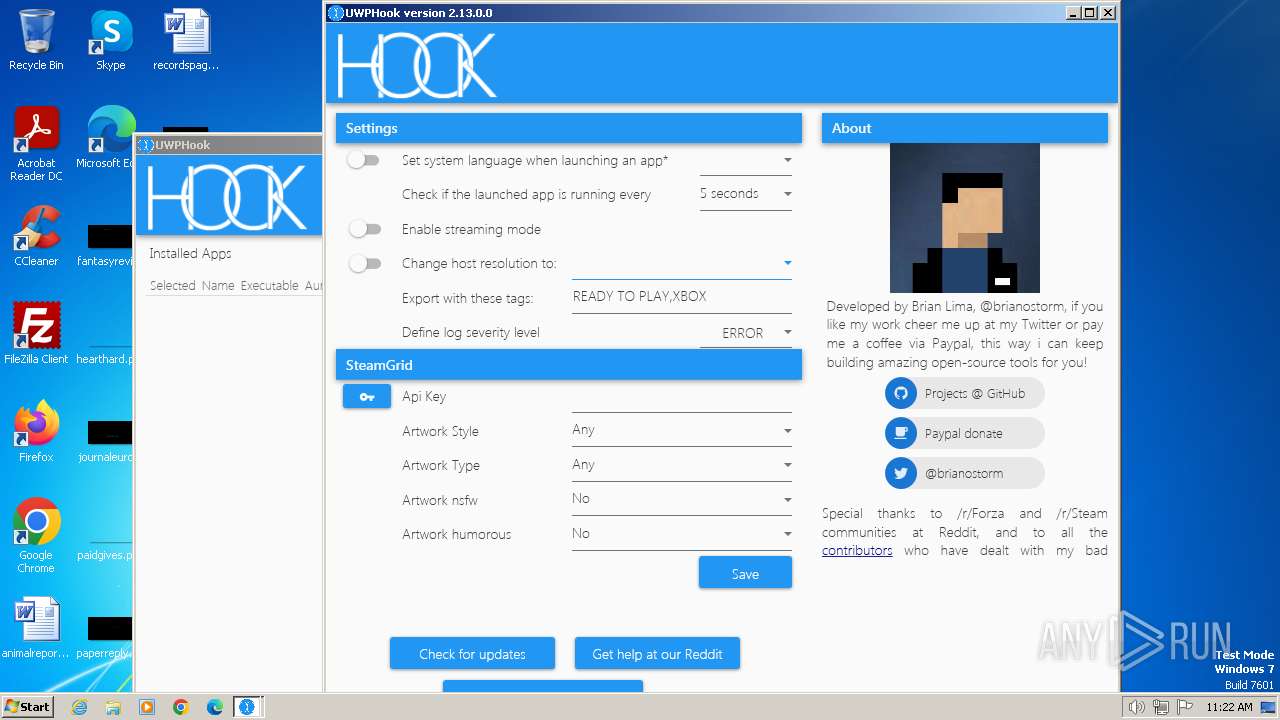Click the SteamGrid section header
The height and width of the screenshot is (720, 1280).
(569, 365)
